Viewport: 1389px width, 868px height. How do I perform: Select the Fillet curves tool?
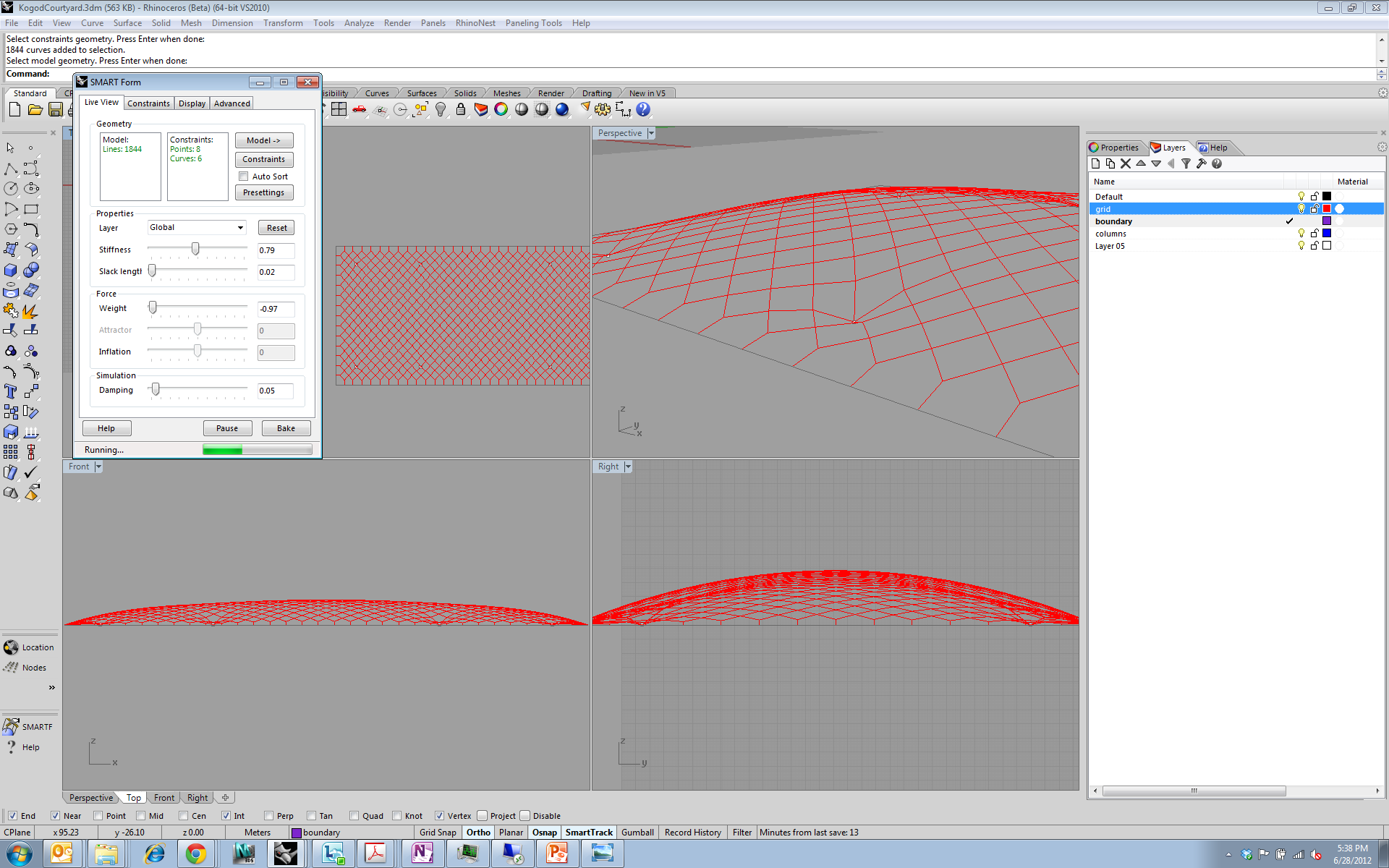[31, 229]
